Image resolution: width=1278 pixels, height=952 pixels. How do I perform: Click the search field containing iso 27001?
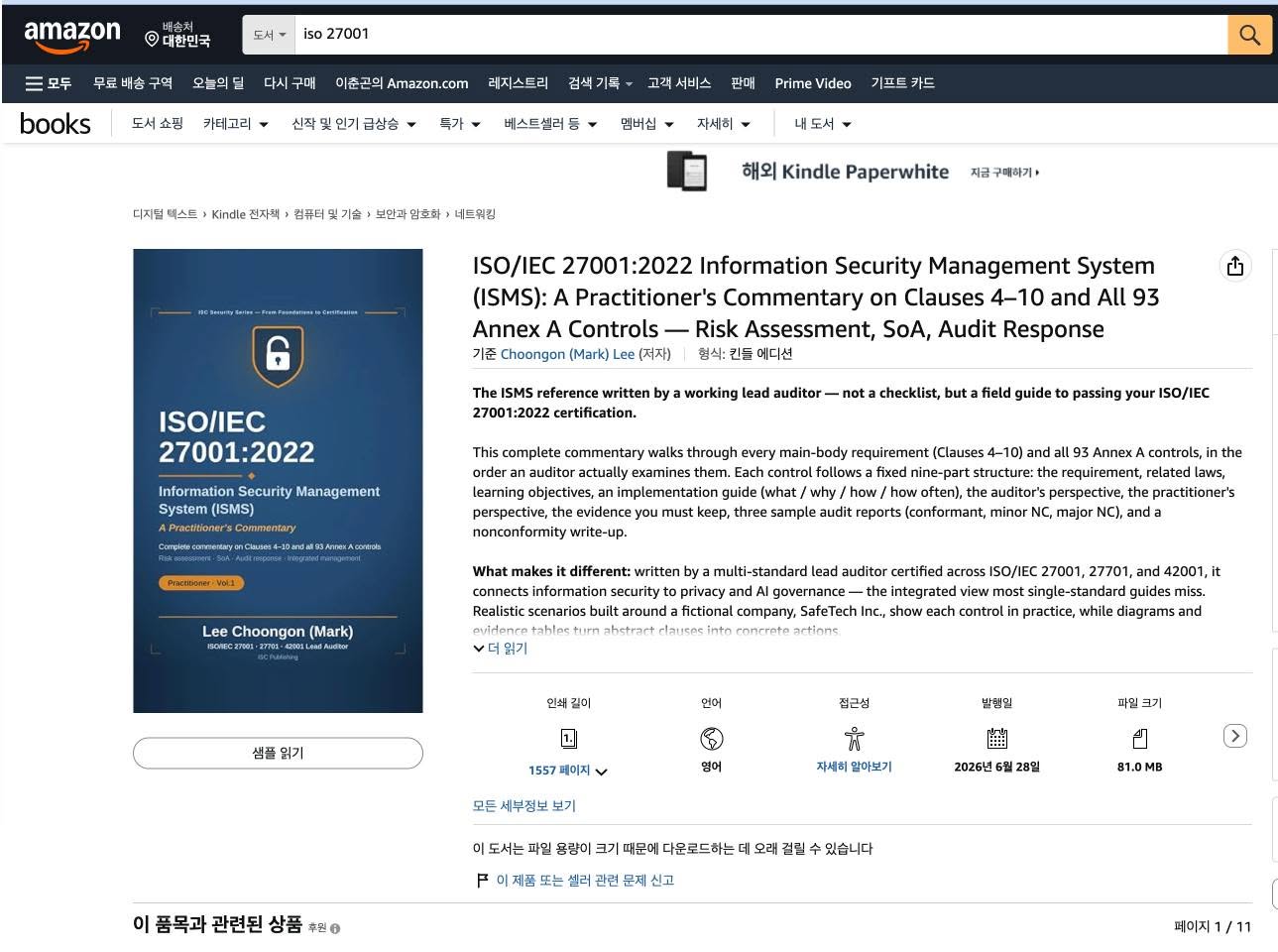761,35
